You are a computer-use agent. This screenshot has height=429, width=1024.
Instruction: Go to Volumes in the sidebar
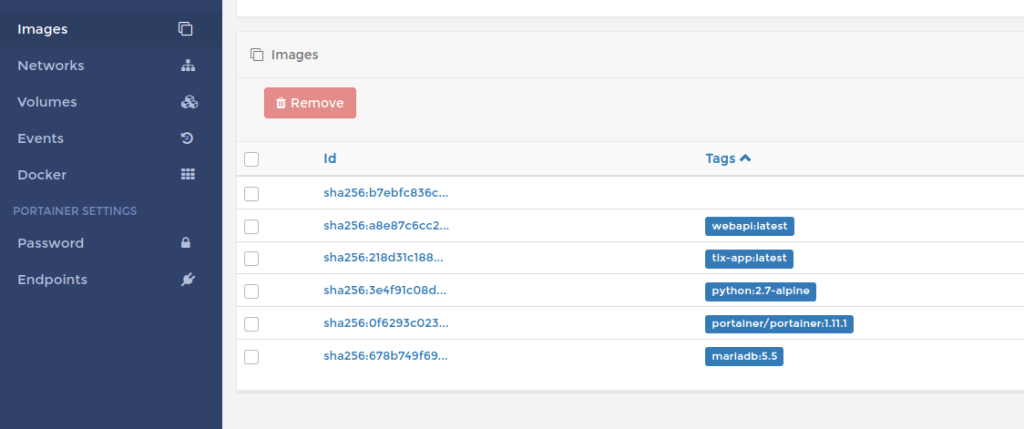click(x=47, y=102)
